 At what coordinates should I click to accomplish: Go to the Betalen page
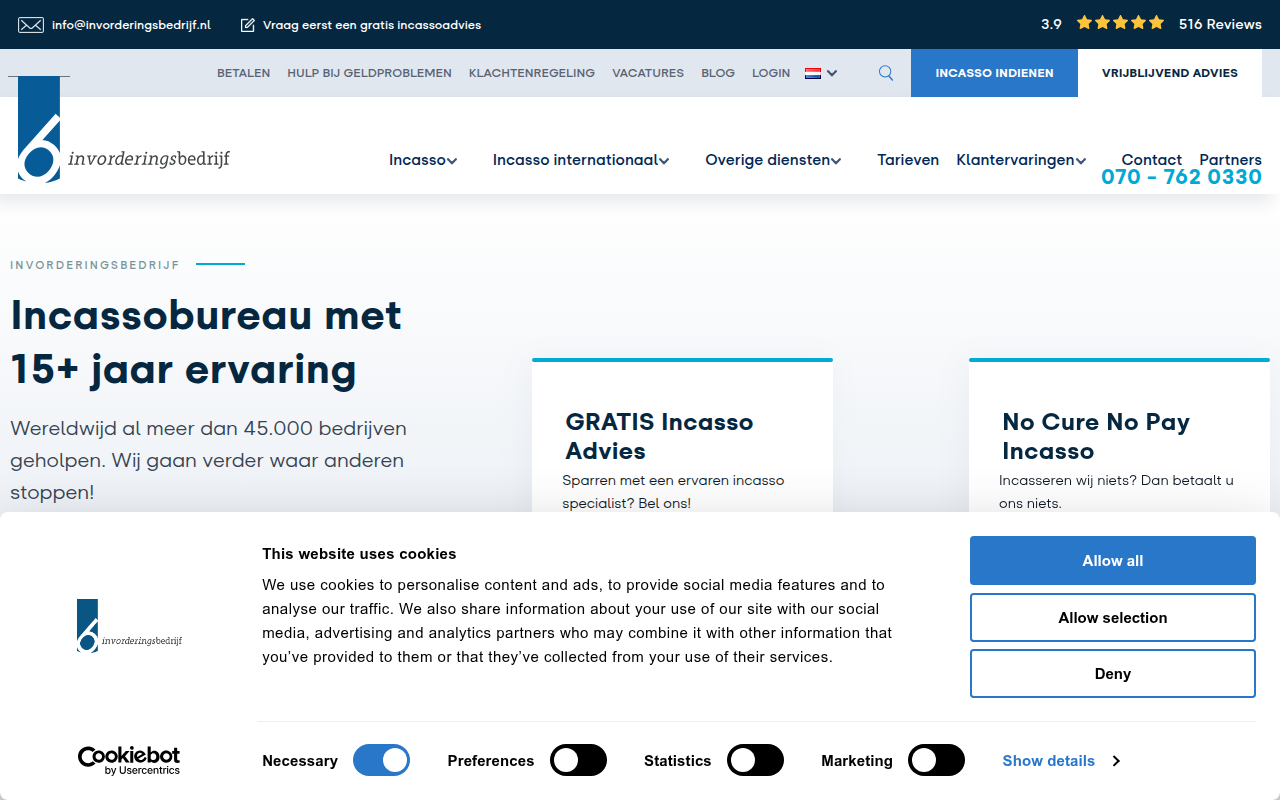244,73
